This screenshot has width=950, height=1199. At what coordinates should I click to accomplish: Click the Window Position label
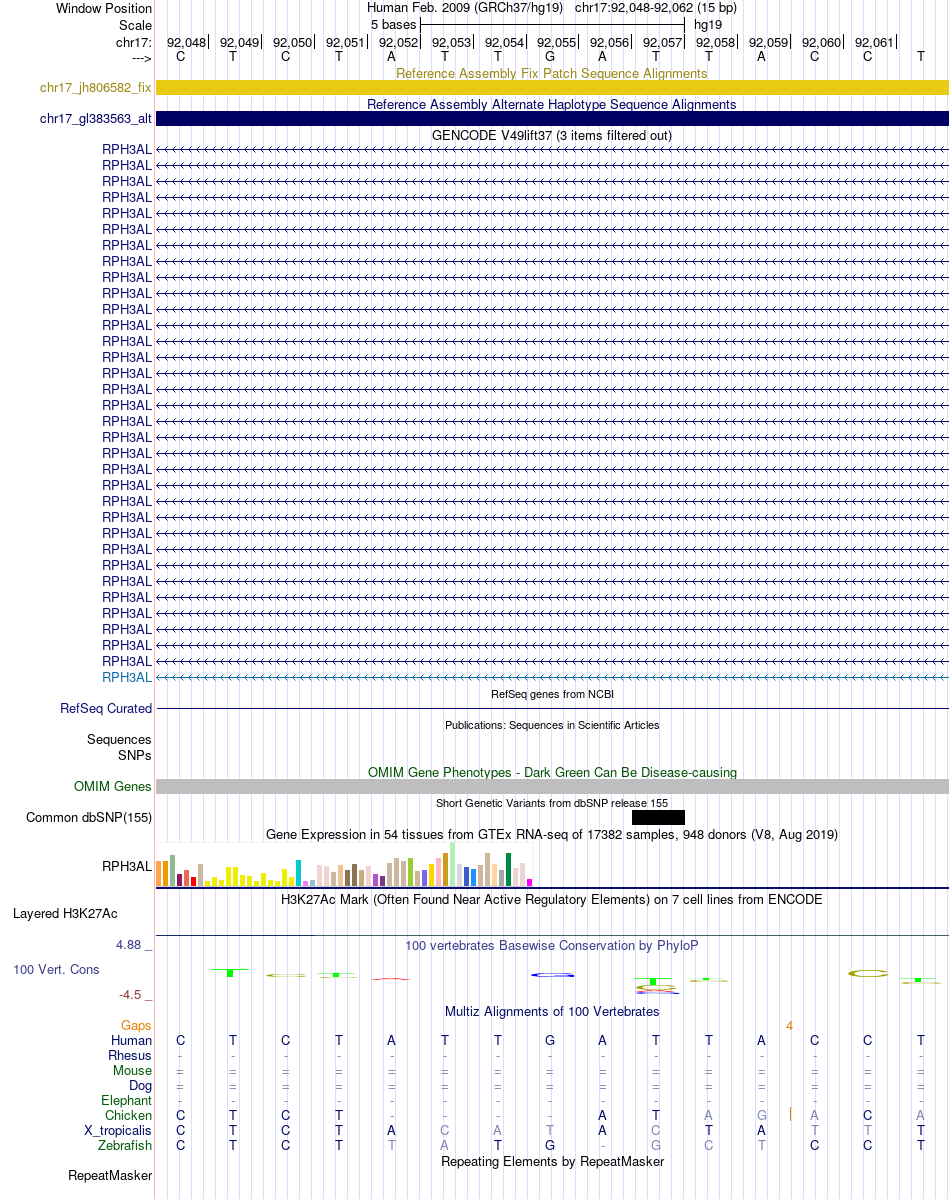pyautogui.click(x=104, y=8)
